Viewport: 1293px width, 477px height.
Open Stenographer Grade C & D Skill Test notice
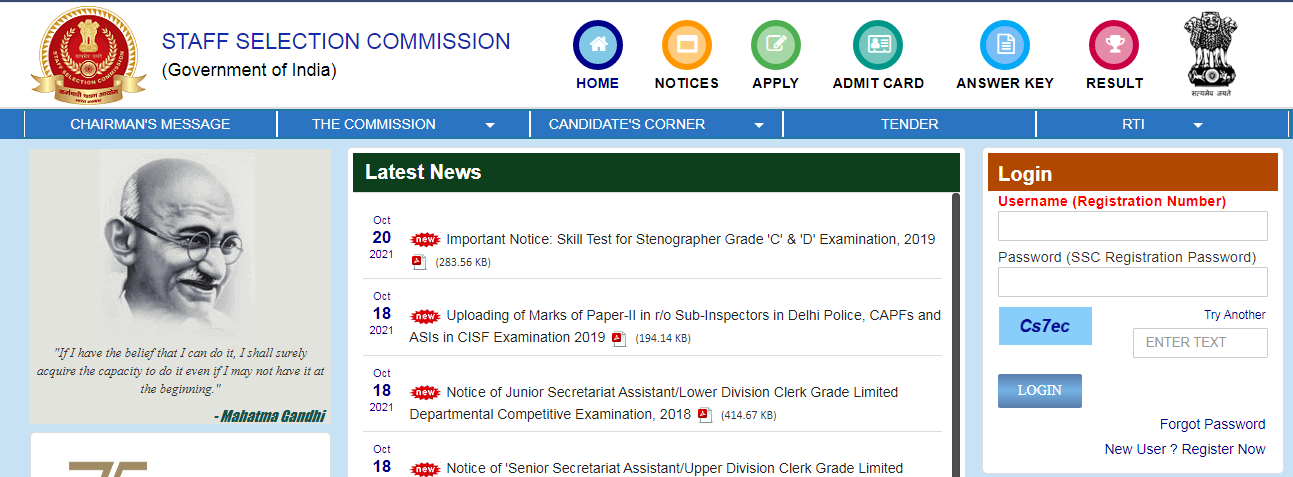click(691, 239)
